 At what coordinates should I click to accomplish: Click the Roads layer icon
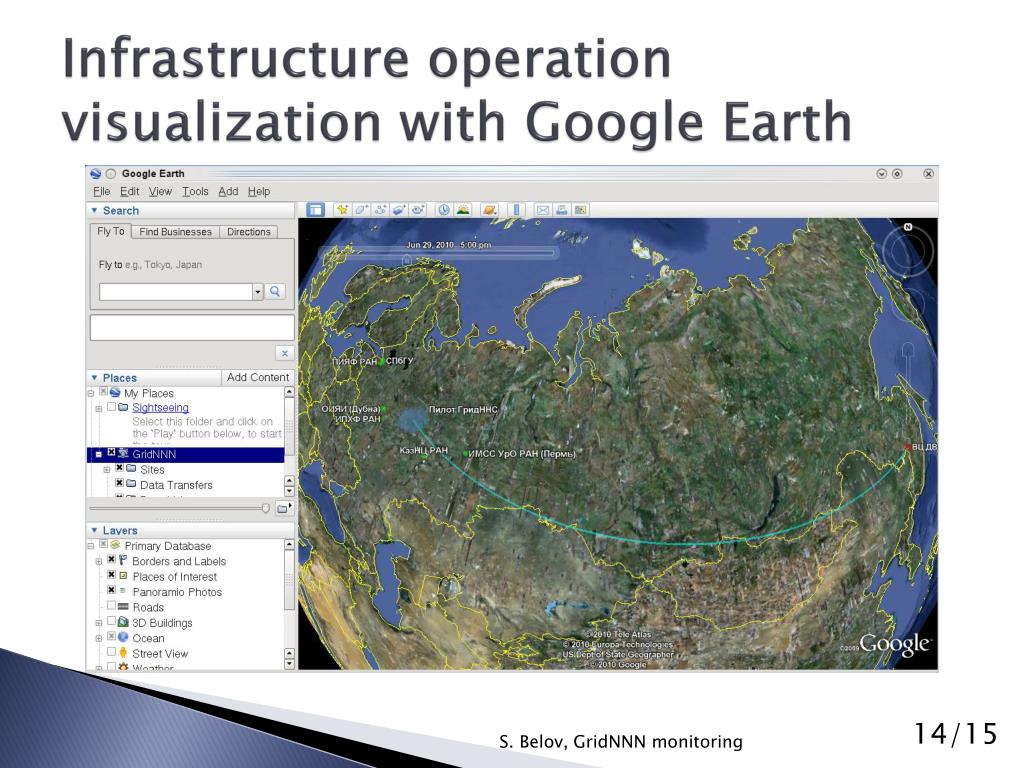pos(123,607)
